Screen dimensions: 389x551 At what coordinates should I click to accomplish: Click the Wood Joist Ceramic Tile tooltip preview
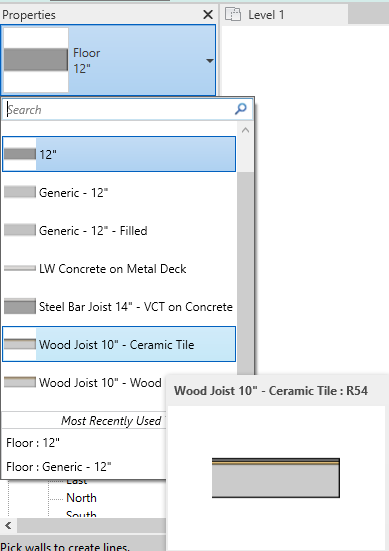click(x=276, y=478)
